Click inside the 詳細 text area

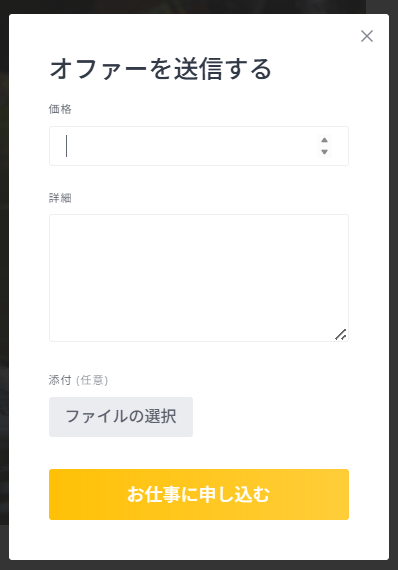(x=199, y=278)
